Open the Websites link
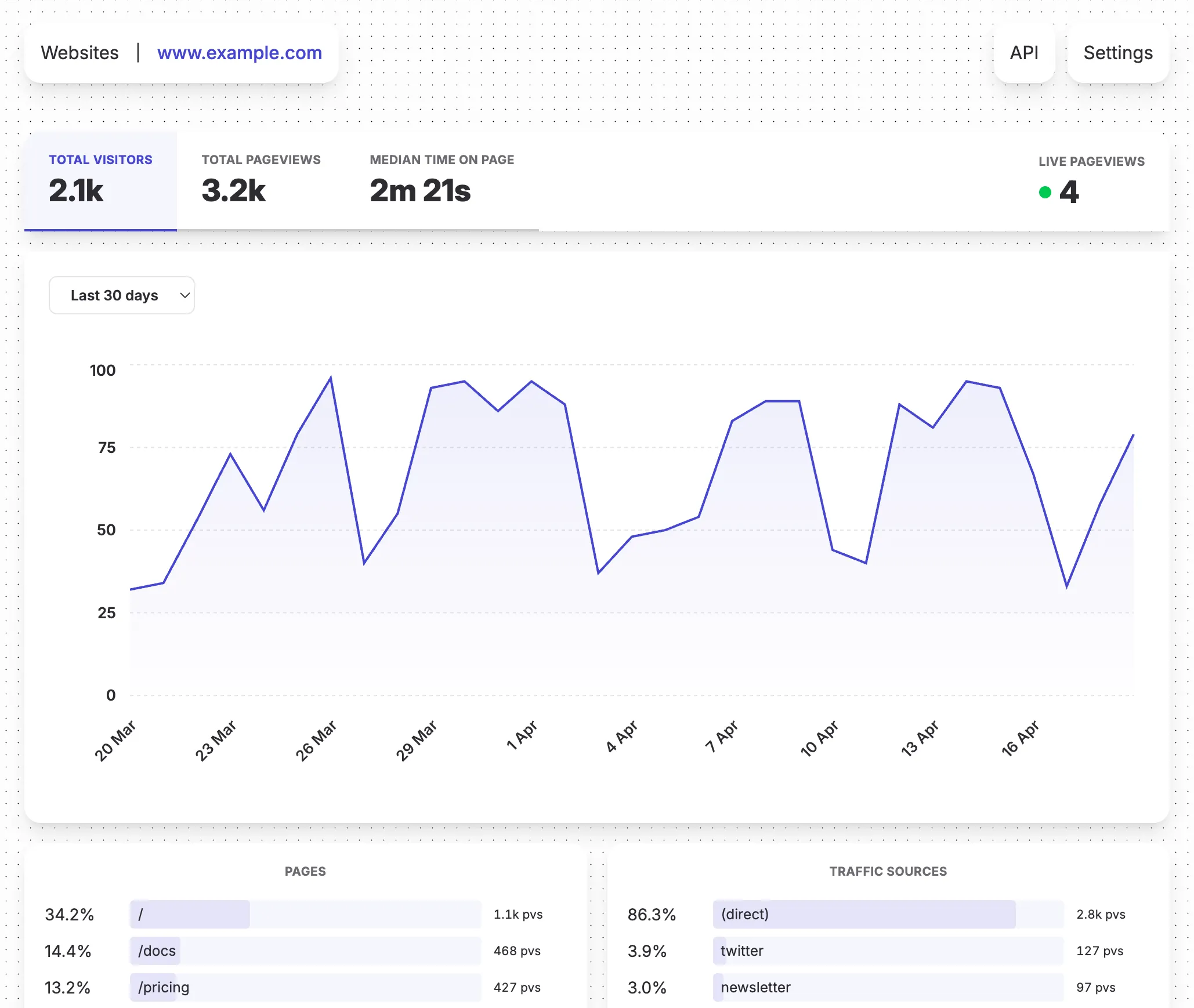Viewport: 1194px width, 1008px height. tap(79, 53)
